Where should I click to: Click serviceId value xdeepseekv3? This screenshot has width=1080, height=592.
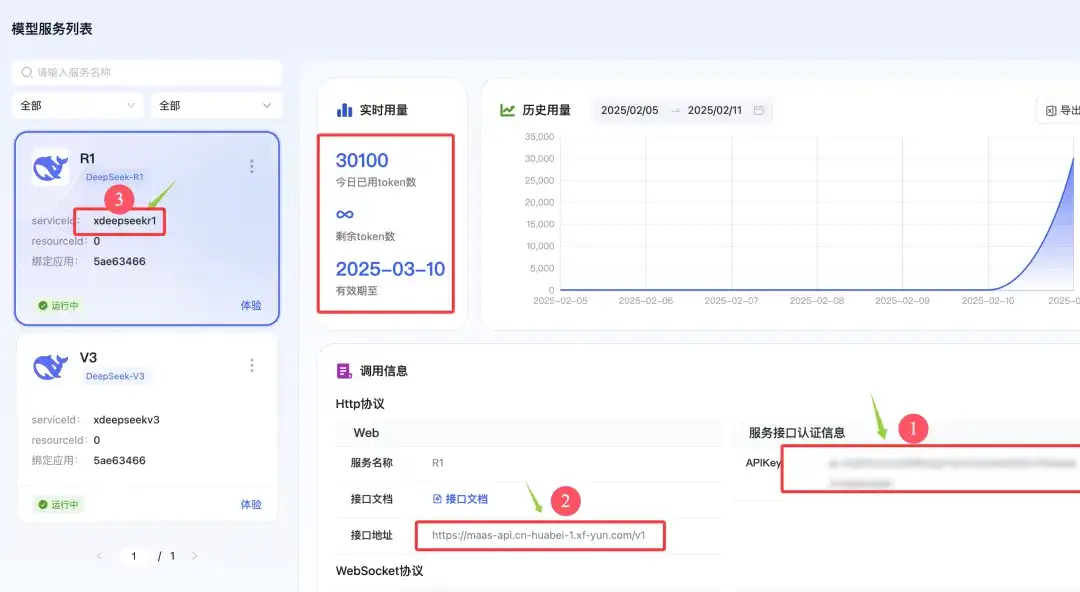pos(127,420)
